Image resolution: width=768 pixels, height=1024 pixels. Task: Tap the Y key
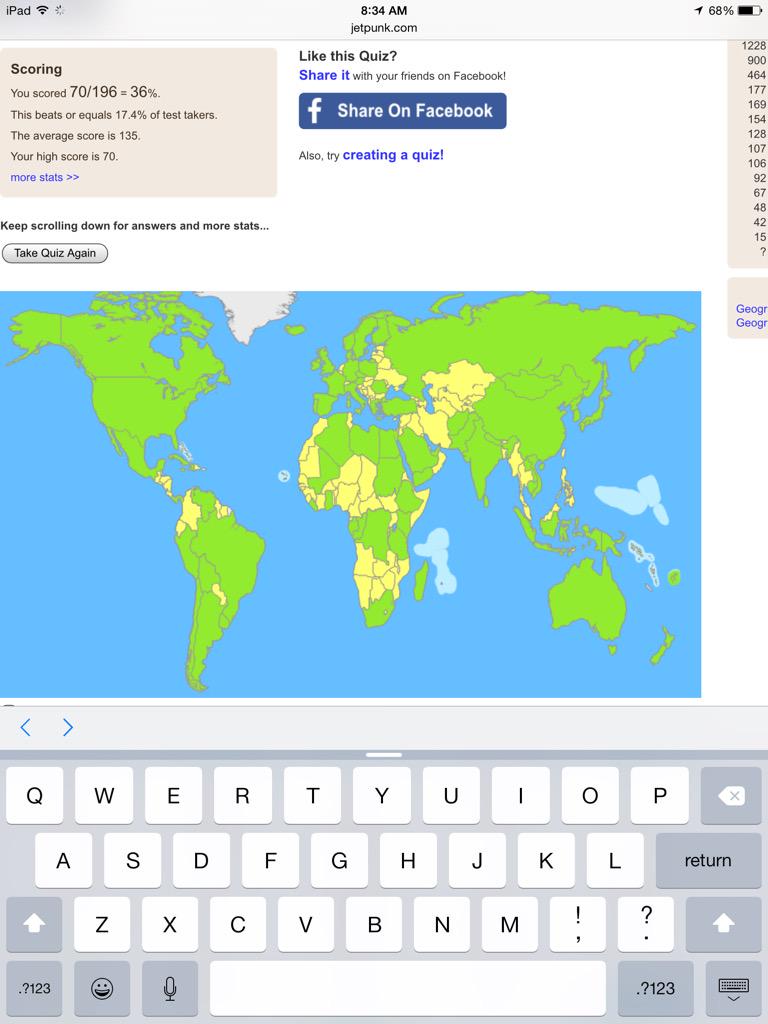(x=382, y=795)
